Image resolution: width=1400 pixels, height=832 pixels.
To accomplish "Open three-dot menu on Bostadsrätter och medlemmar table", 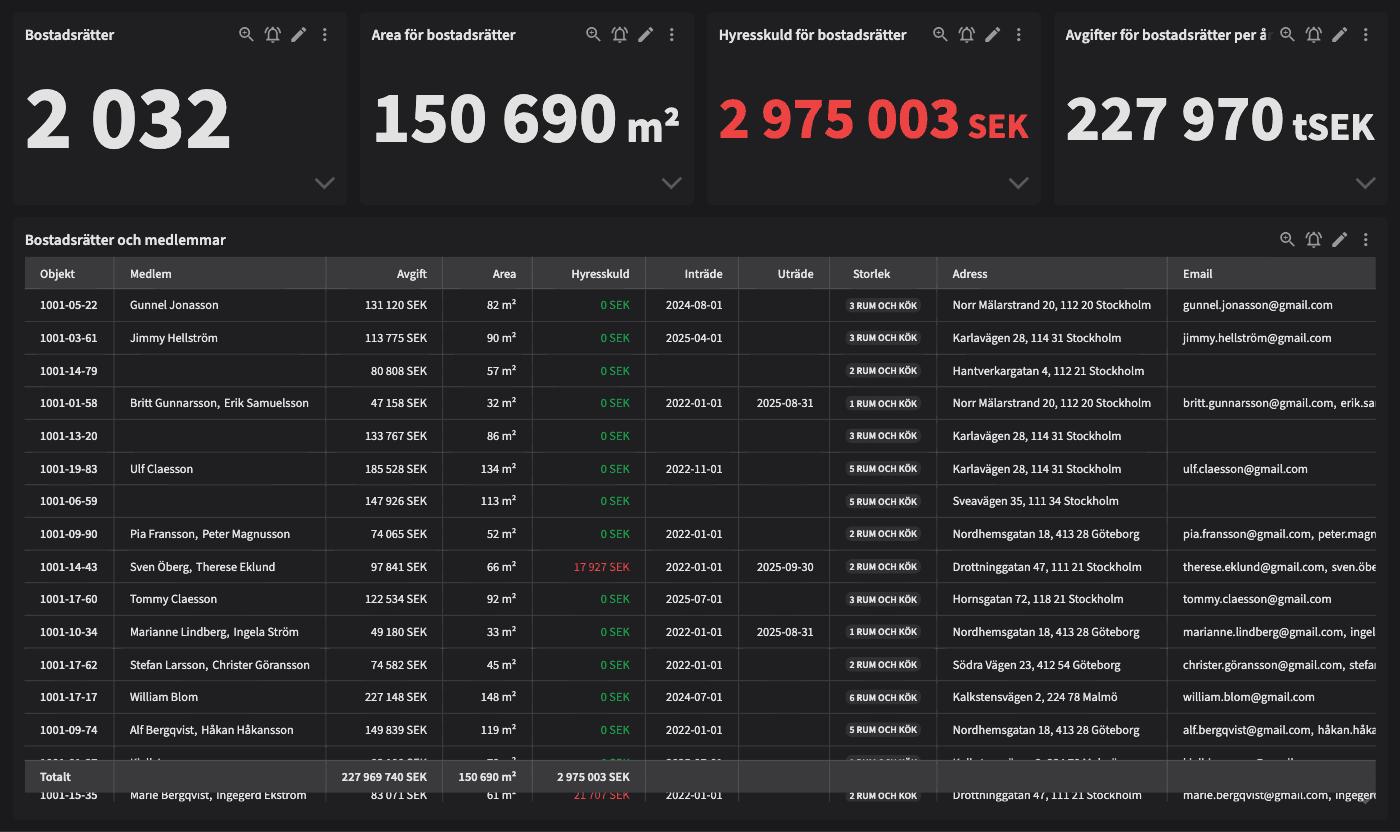I will [1366, 240].
